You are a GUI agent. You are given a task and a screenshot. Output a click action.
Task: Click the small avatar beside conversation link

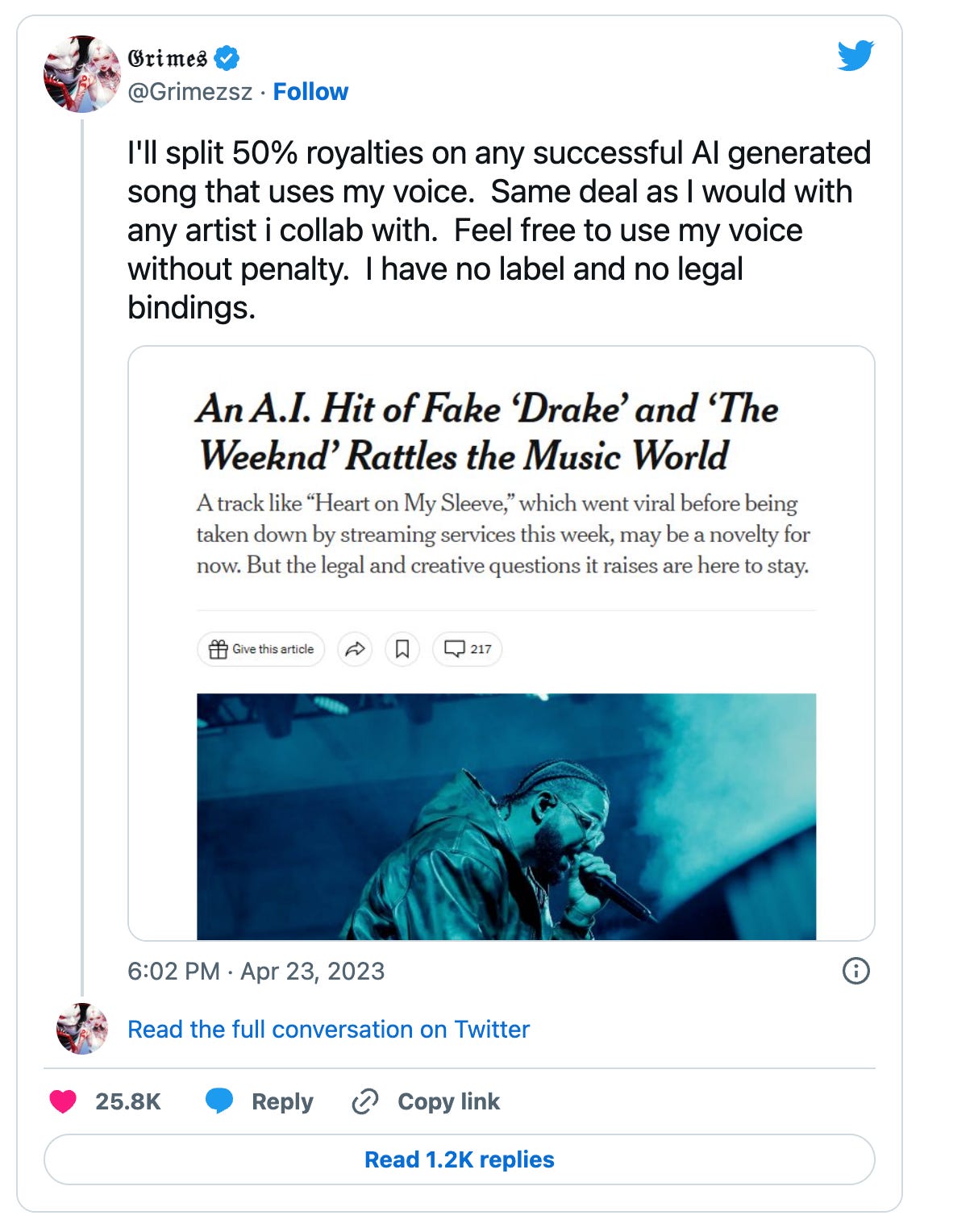coord(82,1029)
